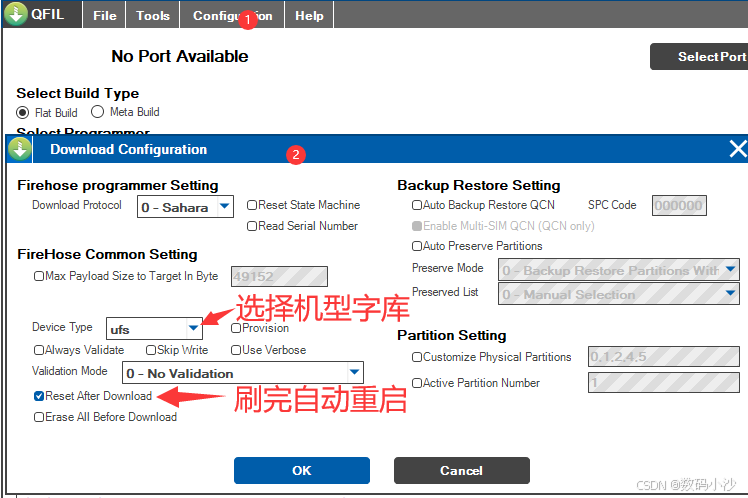Open the Tools menu

pyautogui.click(x=153, y=15)
